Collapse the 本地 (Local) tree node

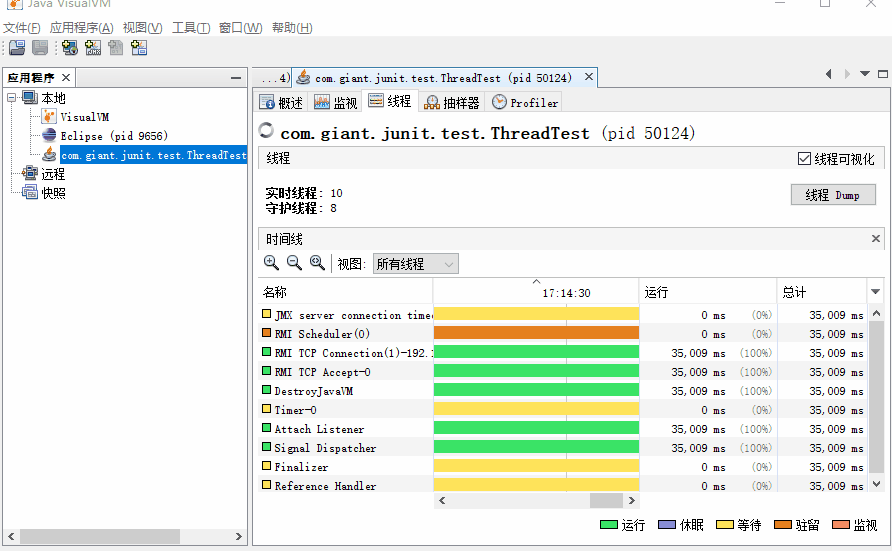point(11,98)
